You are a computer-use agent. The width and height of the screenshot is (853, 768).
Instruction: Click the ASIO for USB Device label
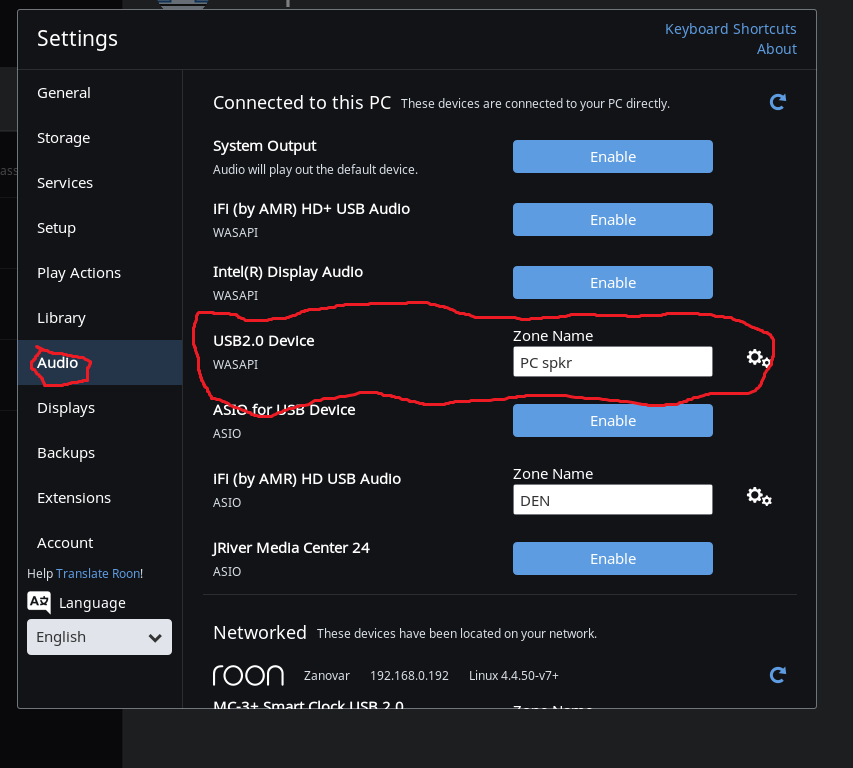coord(284,410)
